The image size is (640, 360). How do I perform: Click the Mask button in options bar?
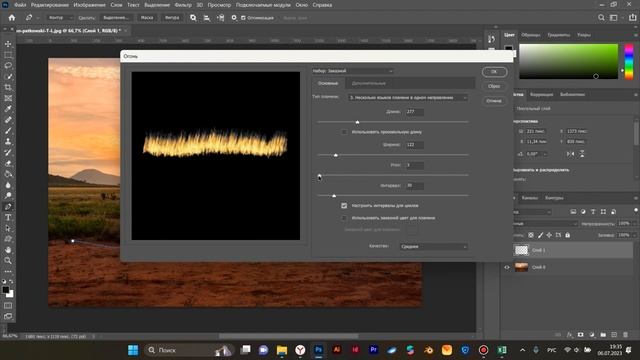tap(147, 18)
